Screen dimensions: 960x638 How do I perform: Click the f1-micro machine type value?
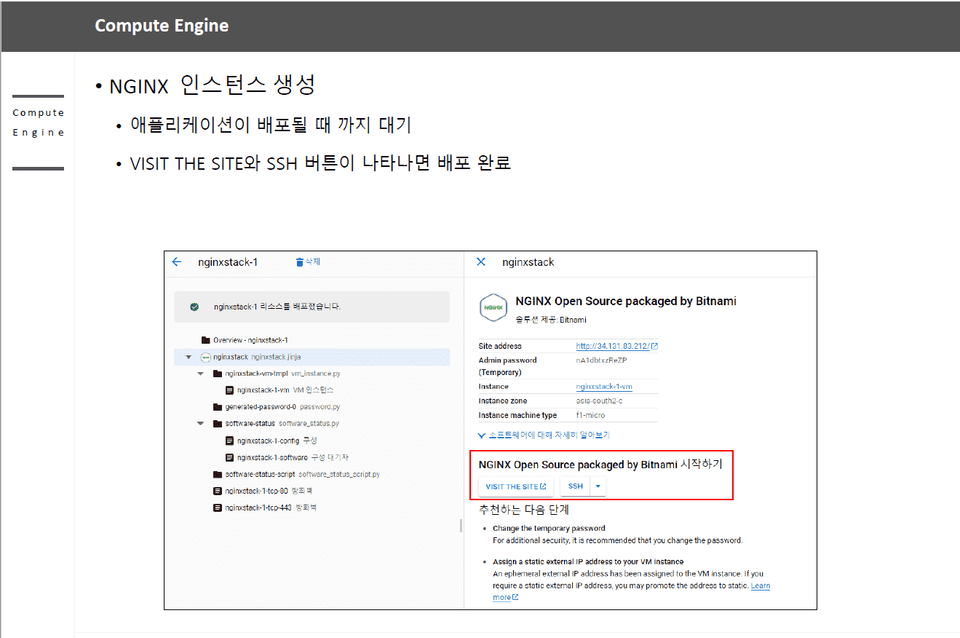coord(590,415)
